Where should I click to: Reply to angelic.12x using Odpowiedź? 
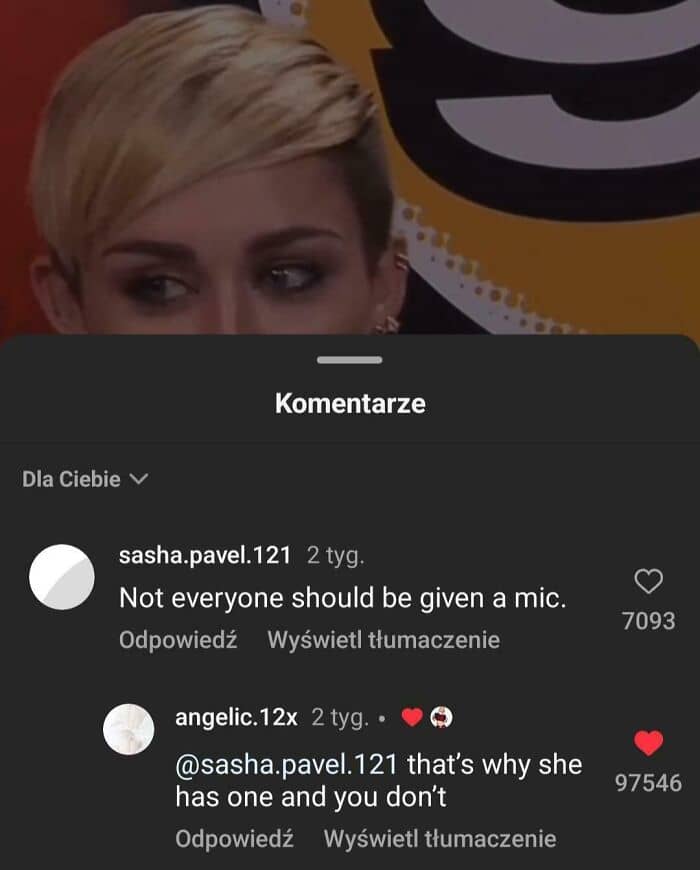(234, 838)
